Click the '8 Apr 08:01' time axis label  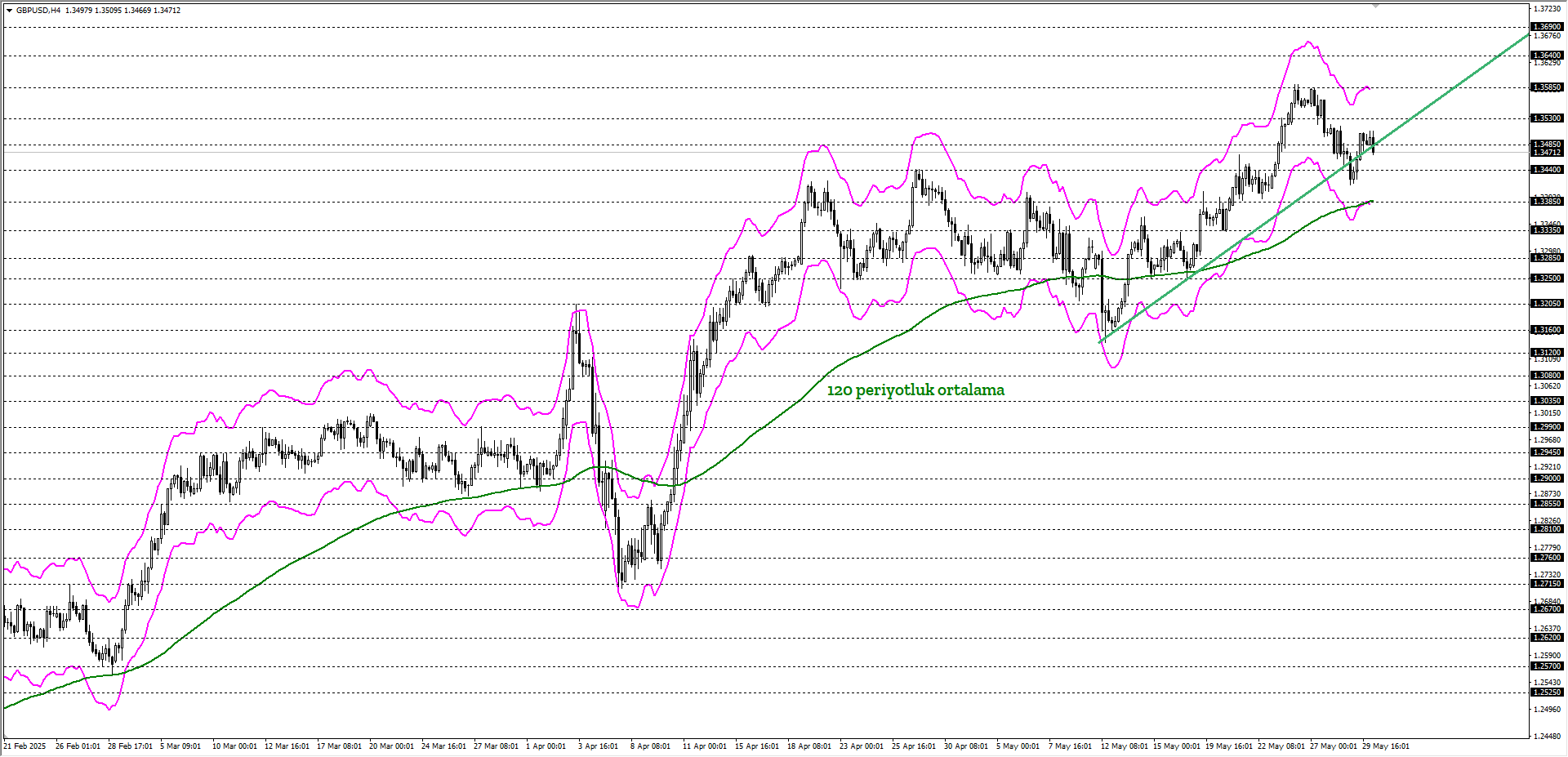[650, 746]
